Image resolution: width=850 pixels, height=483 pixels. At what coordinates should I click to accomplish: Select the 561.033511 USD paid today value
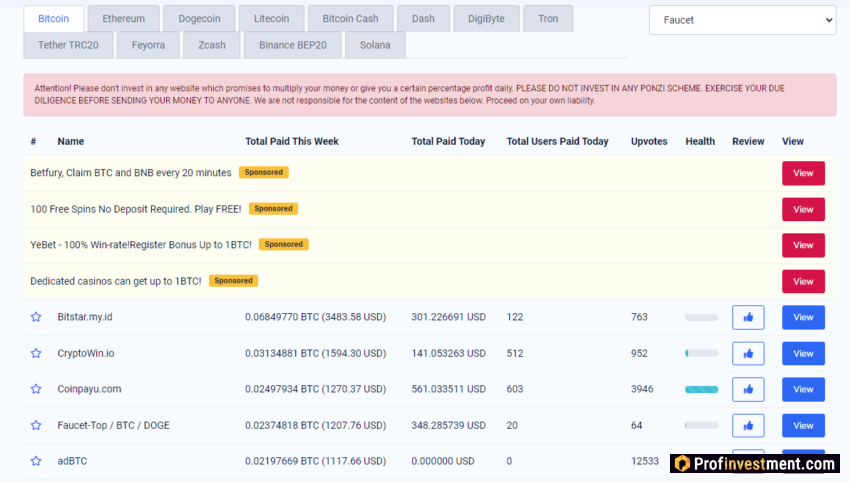pos(448,389)
